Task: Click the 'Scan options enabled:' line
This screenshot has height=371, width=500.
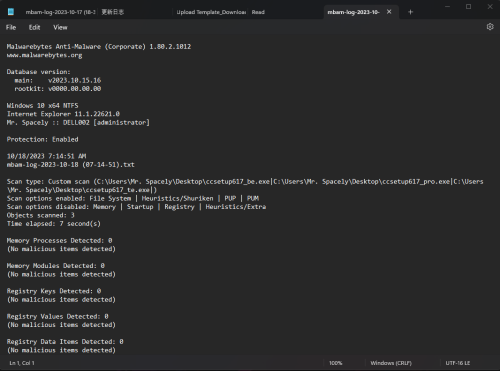Action: [133, 198]
